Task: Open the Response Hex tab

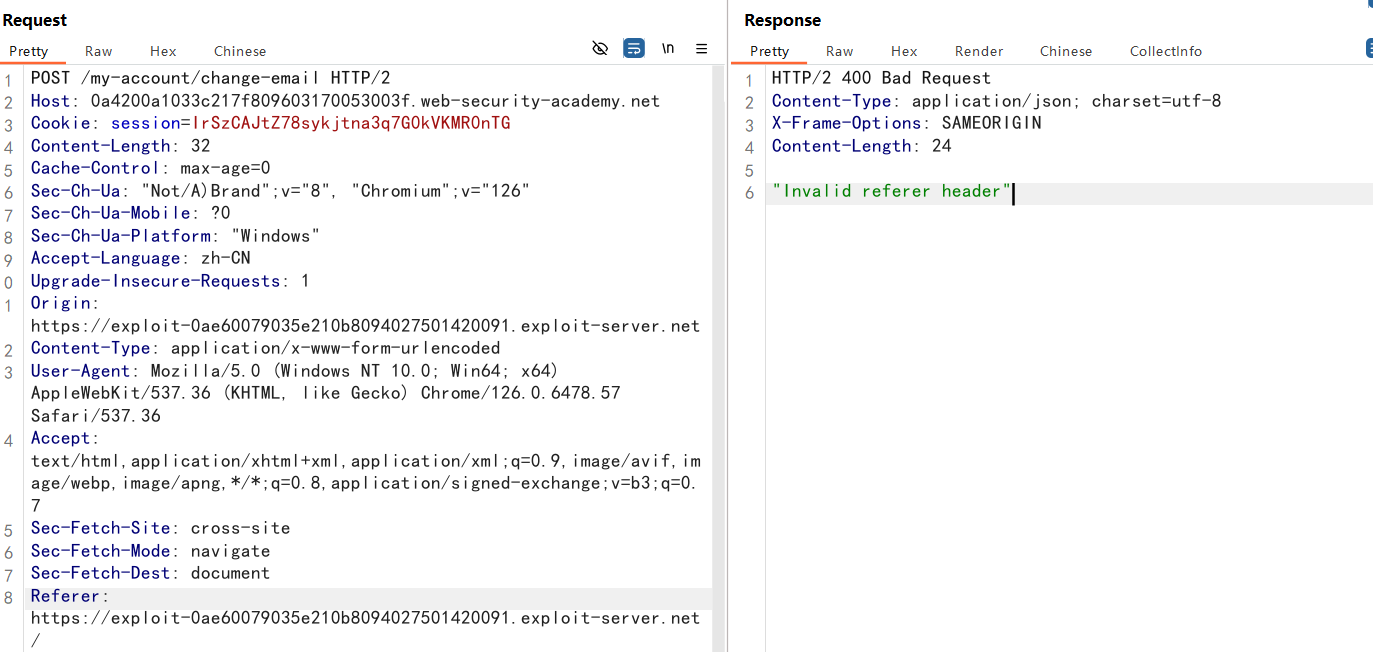Action: (x=904, y=51)
